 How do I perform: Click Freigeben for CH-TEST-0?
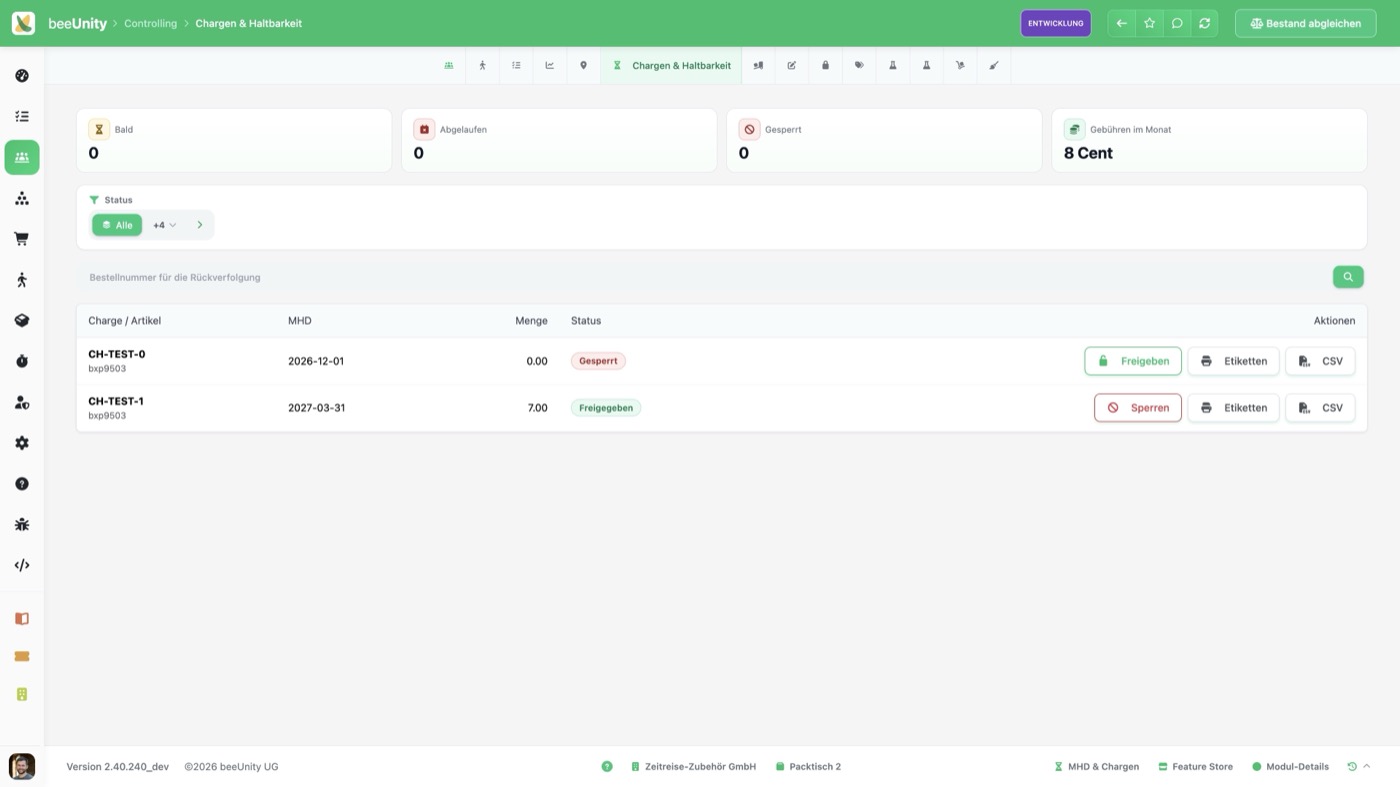click(x=1133, y=361)
